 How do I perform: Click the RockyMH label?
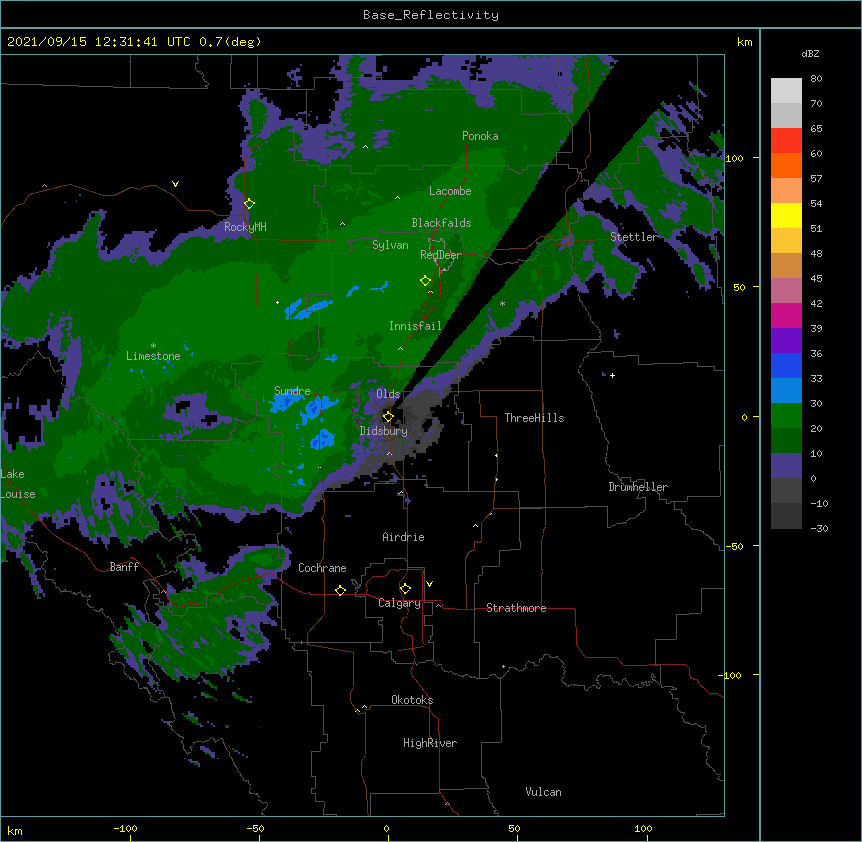coord(245,227)
